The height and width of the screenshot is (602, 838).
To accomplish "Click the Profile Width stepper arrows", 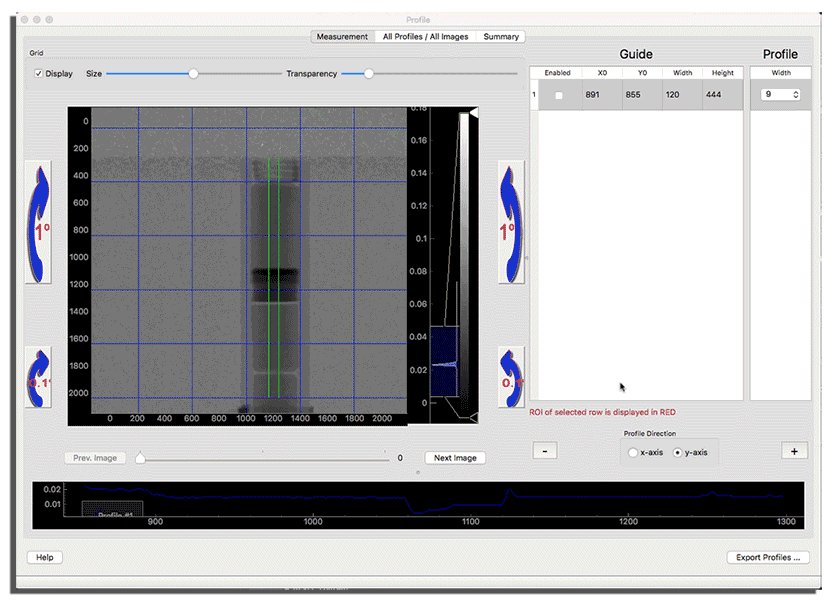I will (795, 95).
